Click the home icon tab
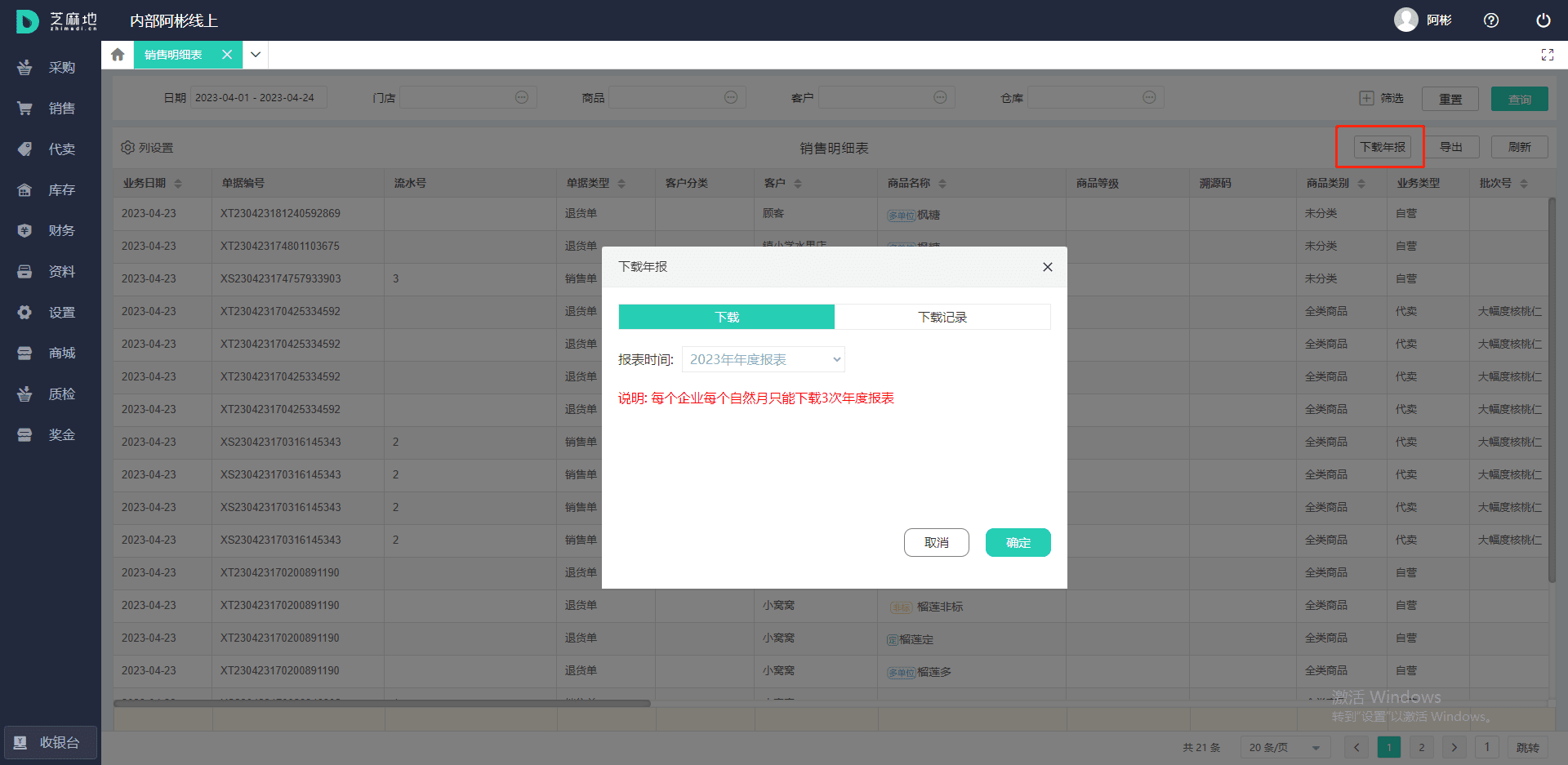 [x=118, y=55]
